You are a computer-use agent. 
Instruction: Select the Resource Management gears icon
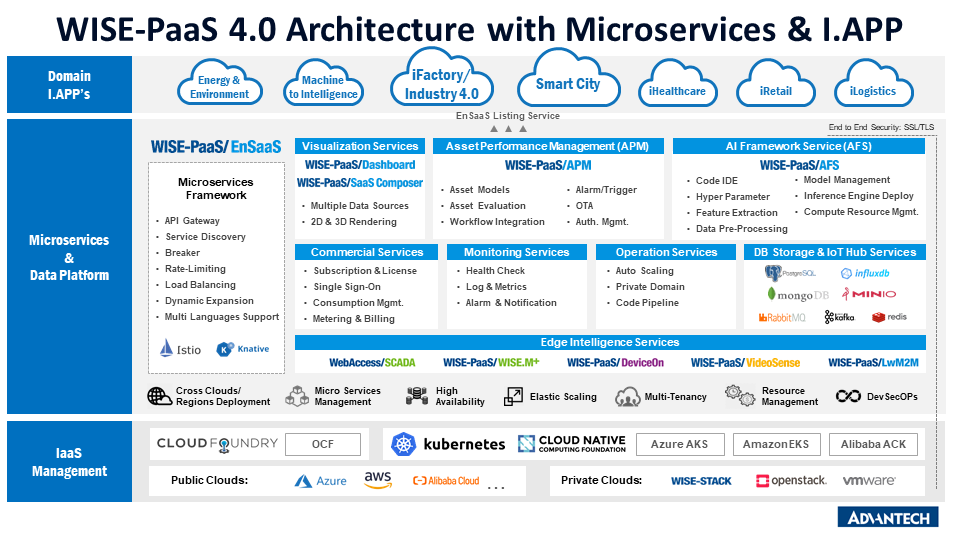tap(740, 396)
